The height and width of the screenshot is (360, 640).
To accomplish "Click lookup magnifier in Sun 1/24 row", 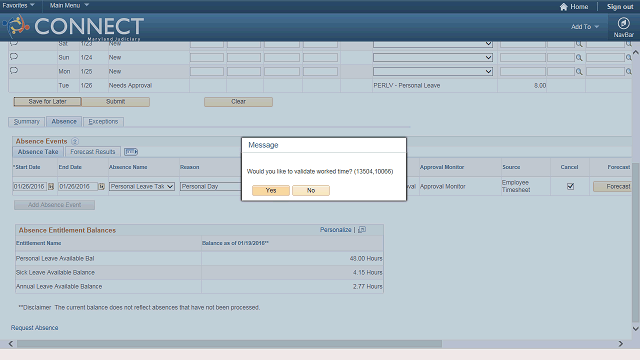I will (579, 58).
